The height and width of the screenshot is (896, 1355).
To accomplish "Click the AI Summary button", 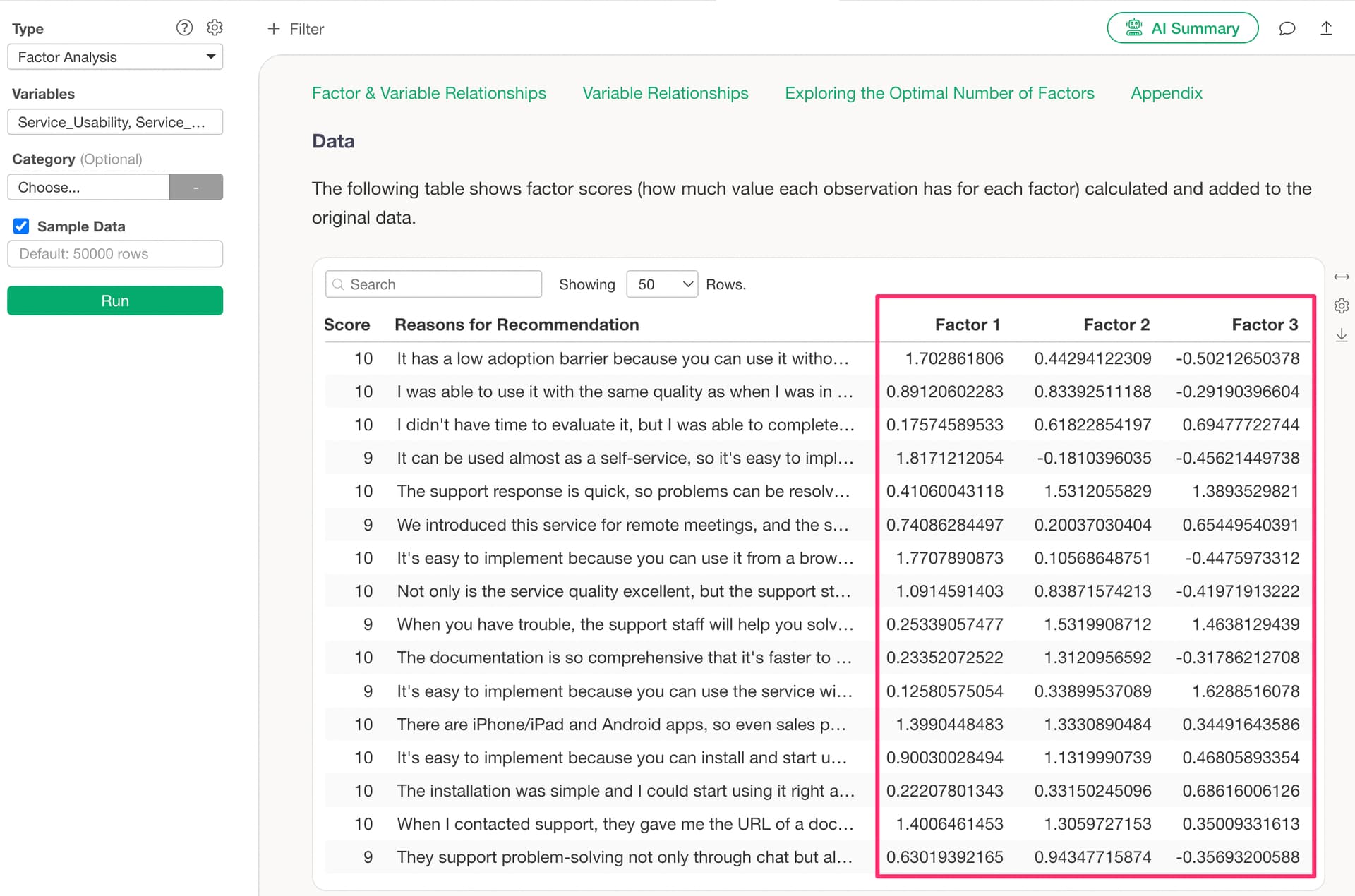I will 1182,28.
